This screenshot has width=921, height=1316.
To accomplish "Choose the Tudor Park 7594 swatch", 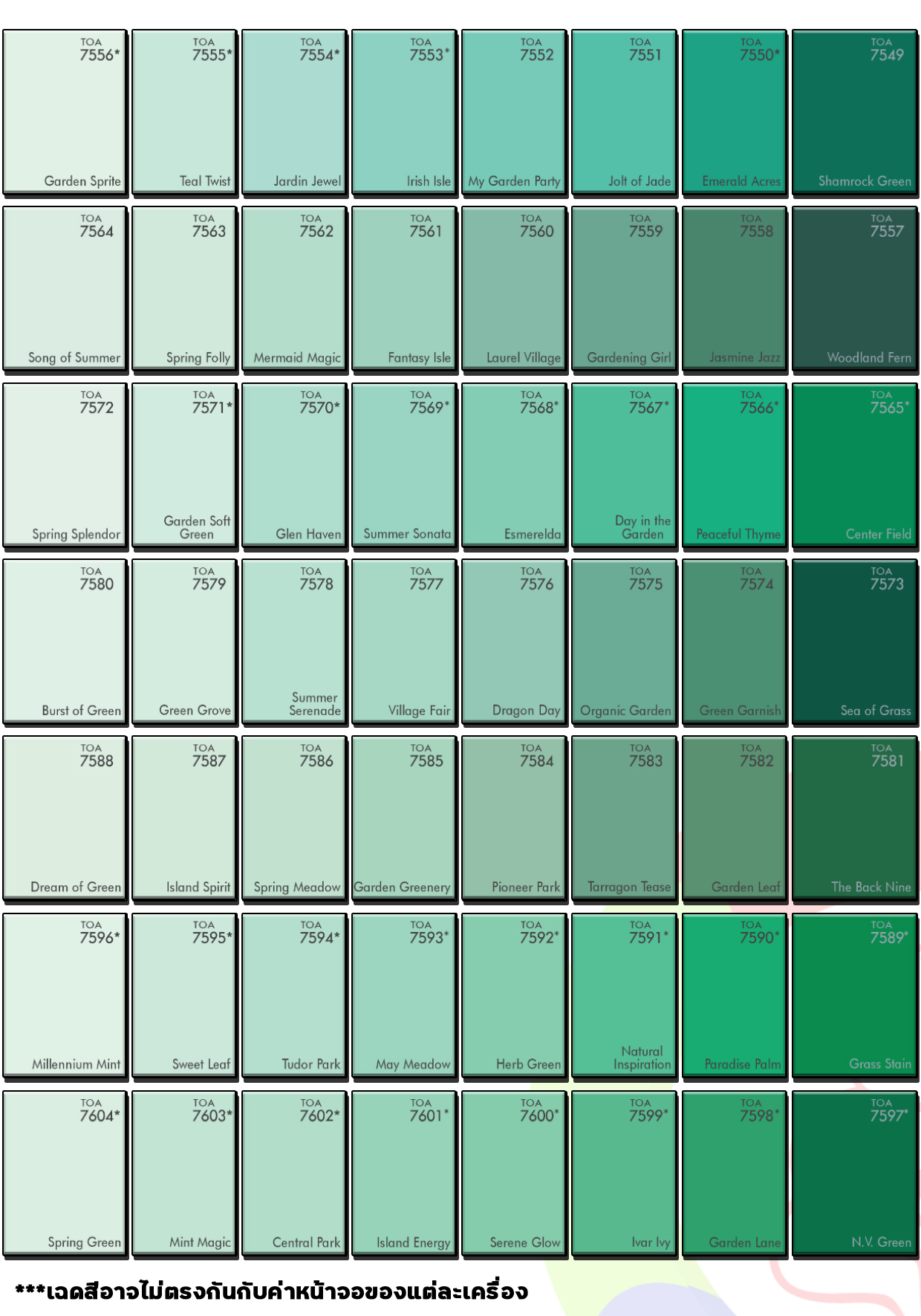I will tap(294, 995).
